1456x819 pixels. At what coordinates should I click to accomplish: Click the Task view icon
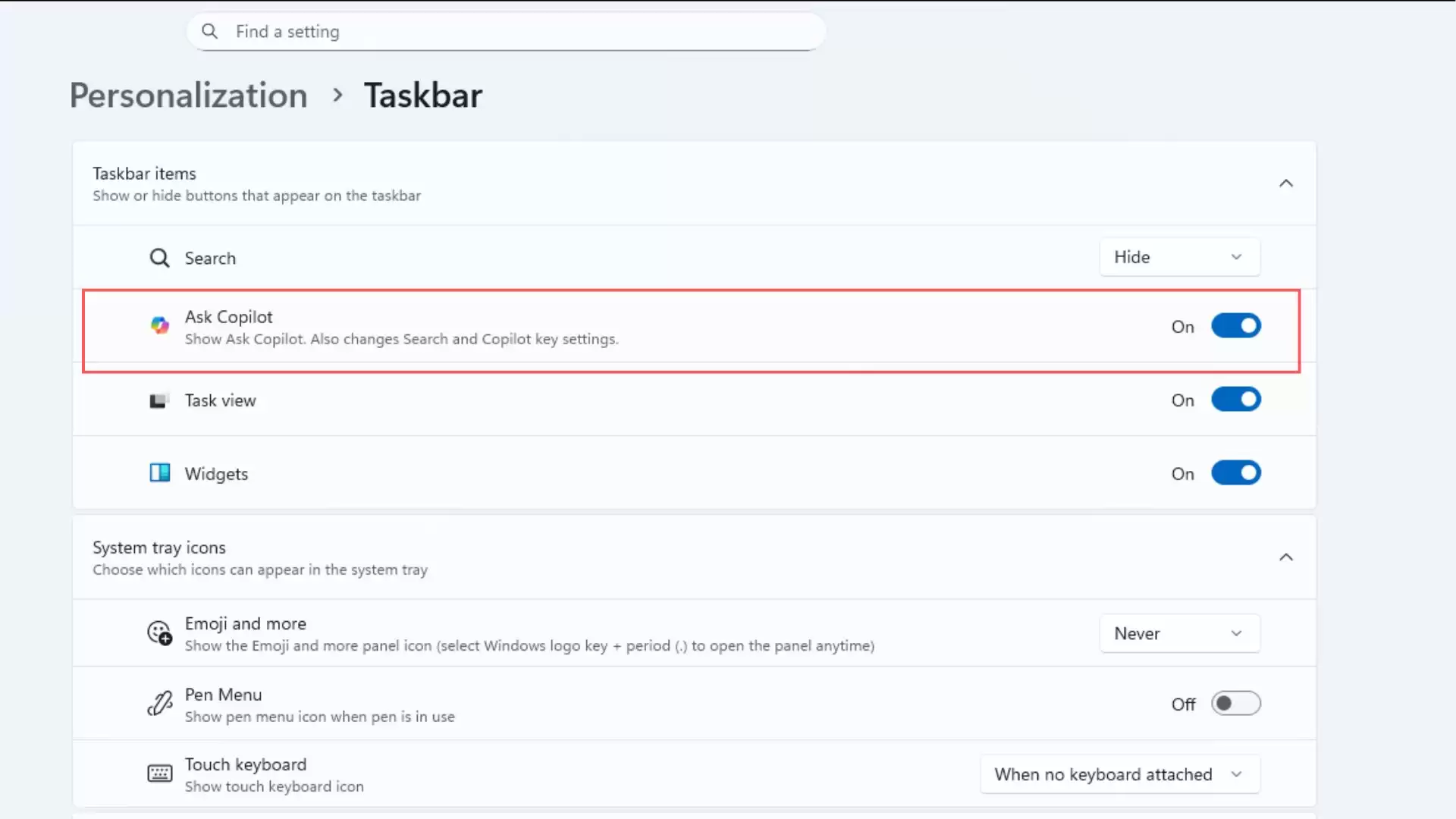[x=158, y=400]
